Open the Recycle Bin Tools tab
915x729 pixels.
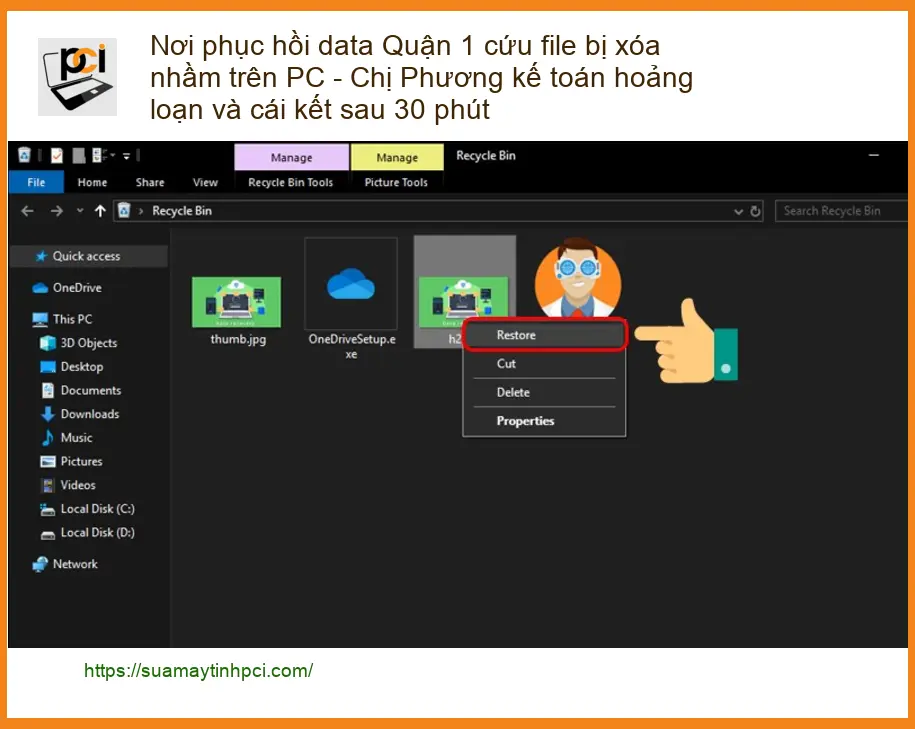click(x=291, y=182)
